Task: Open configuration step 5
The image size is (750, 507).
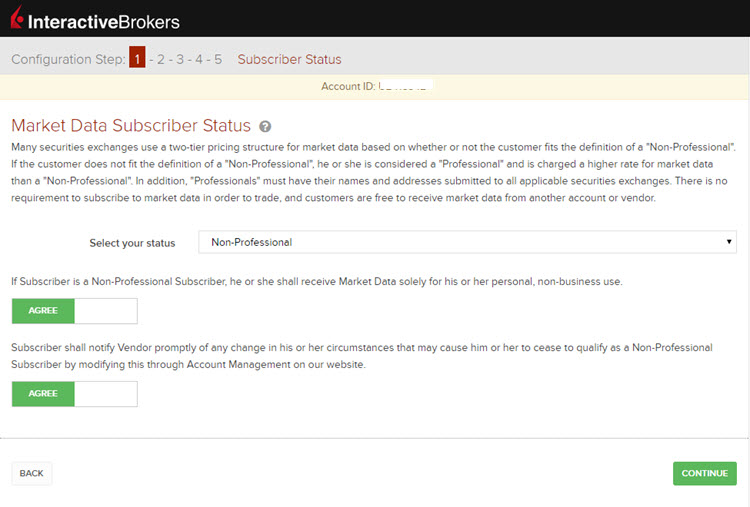Action: coord(218,59)
